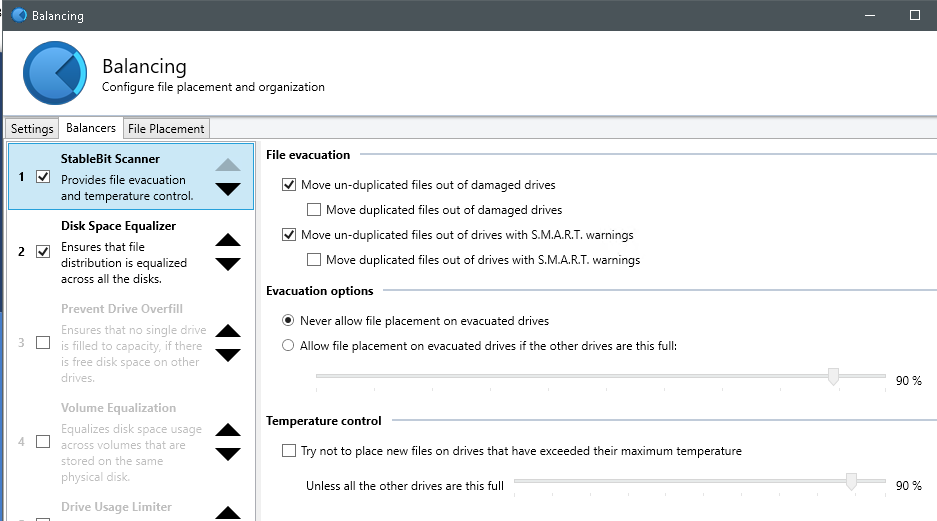937x521 pixels.
Task: Uncheck Move un-duplicated files out of damaged drives
Action: [x=289, y=185]
